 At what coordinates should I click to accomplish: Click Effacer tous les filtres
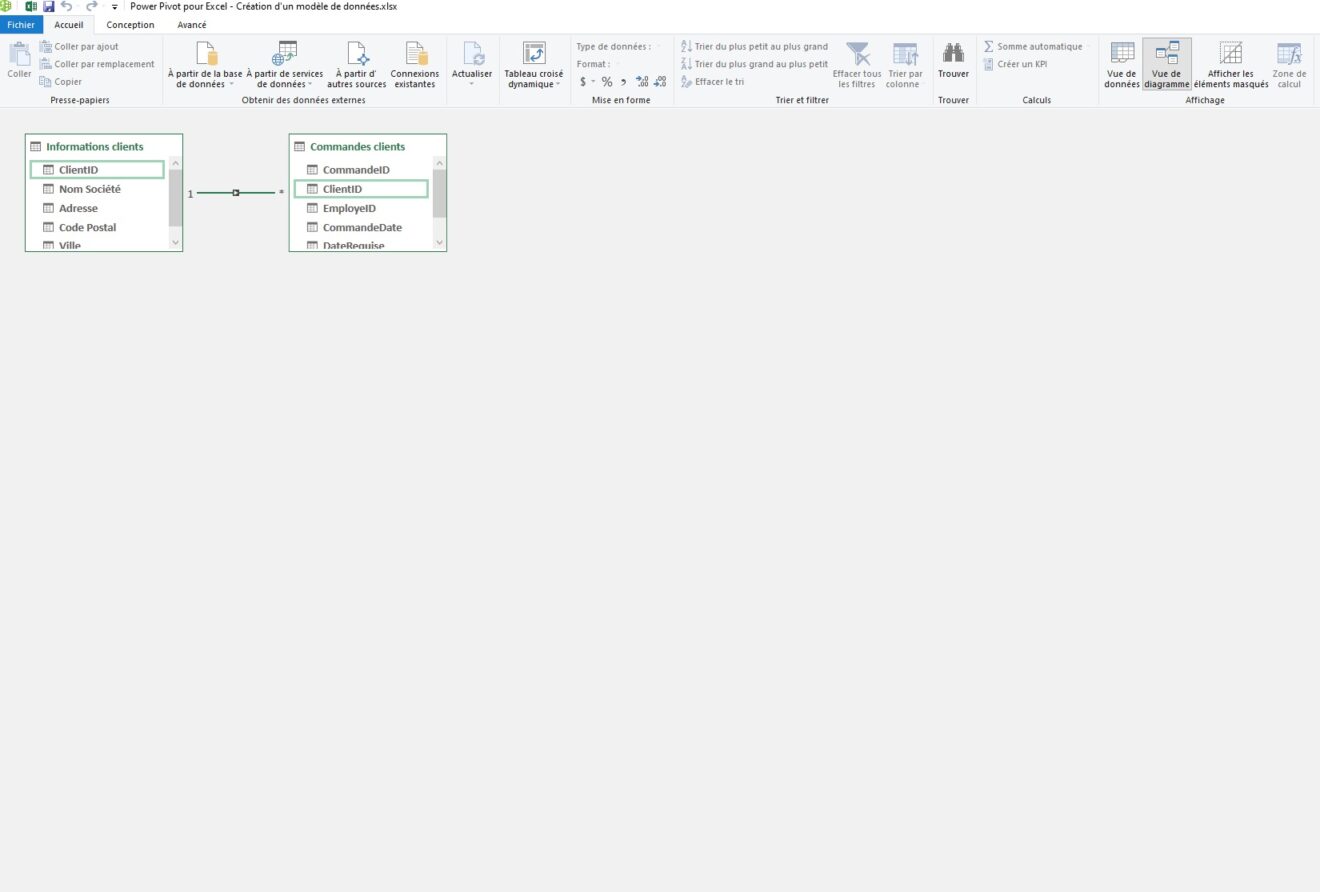tap(856, 65)
